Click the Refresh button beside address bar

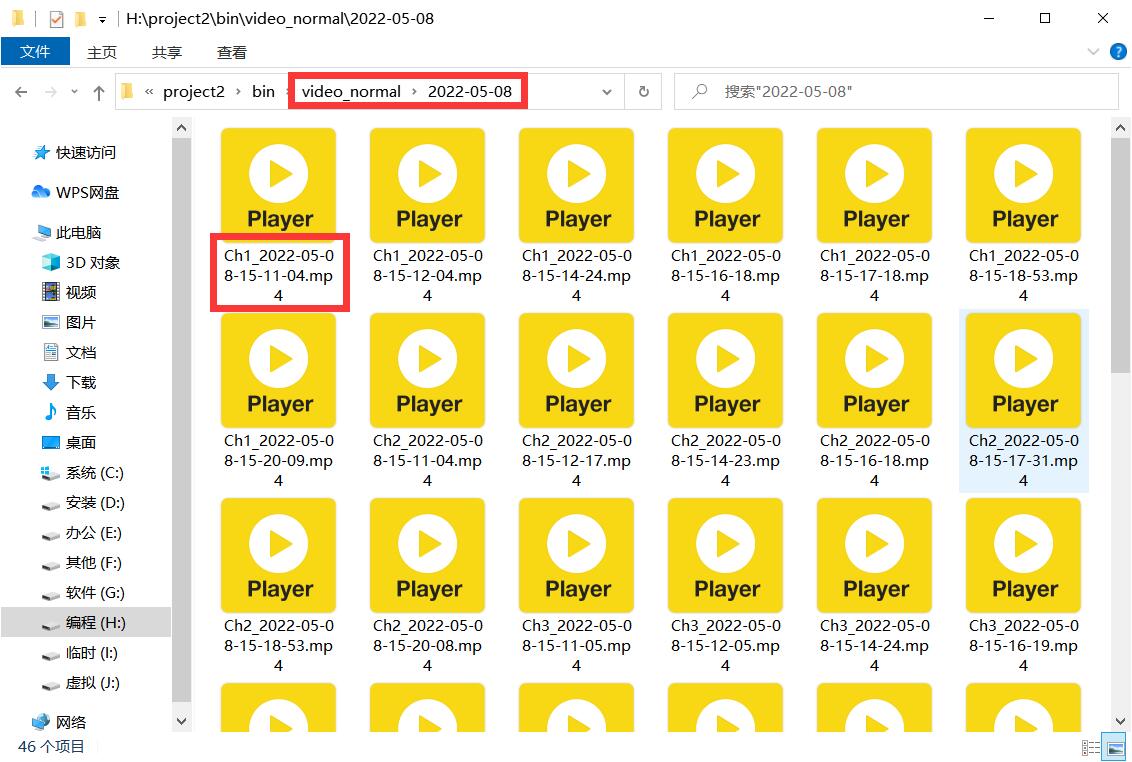point(643,91)
